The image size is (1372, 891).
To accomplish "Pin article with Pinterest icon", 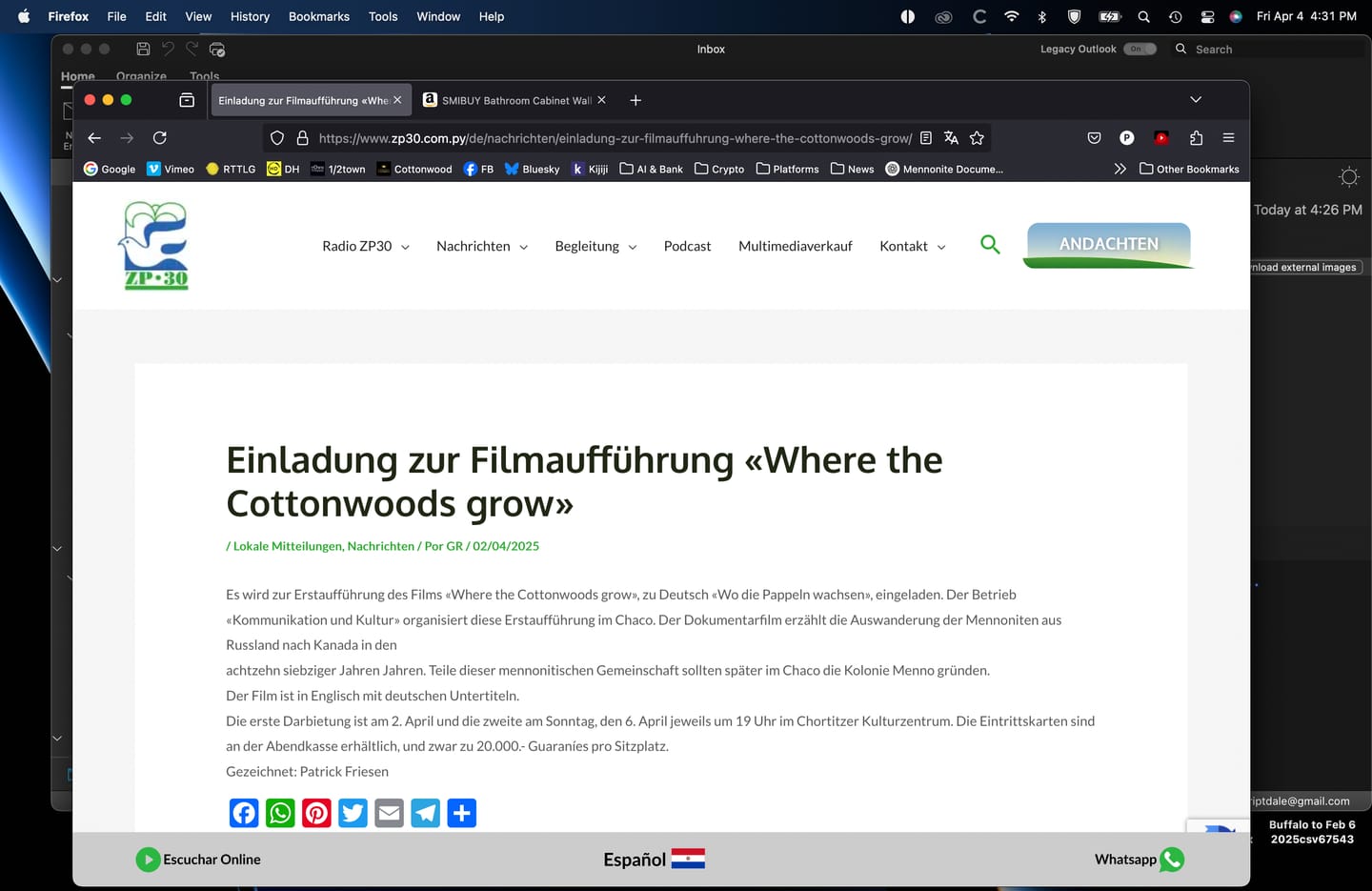I will (316, 813).
